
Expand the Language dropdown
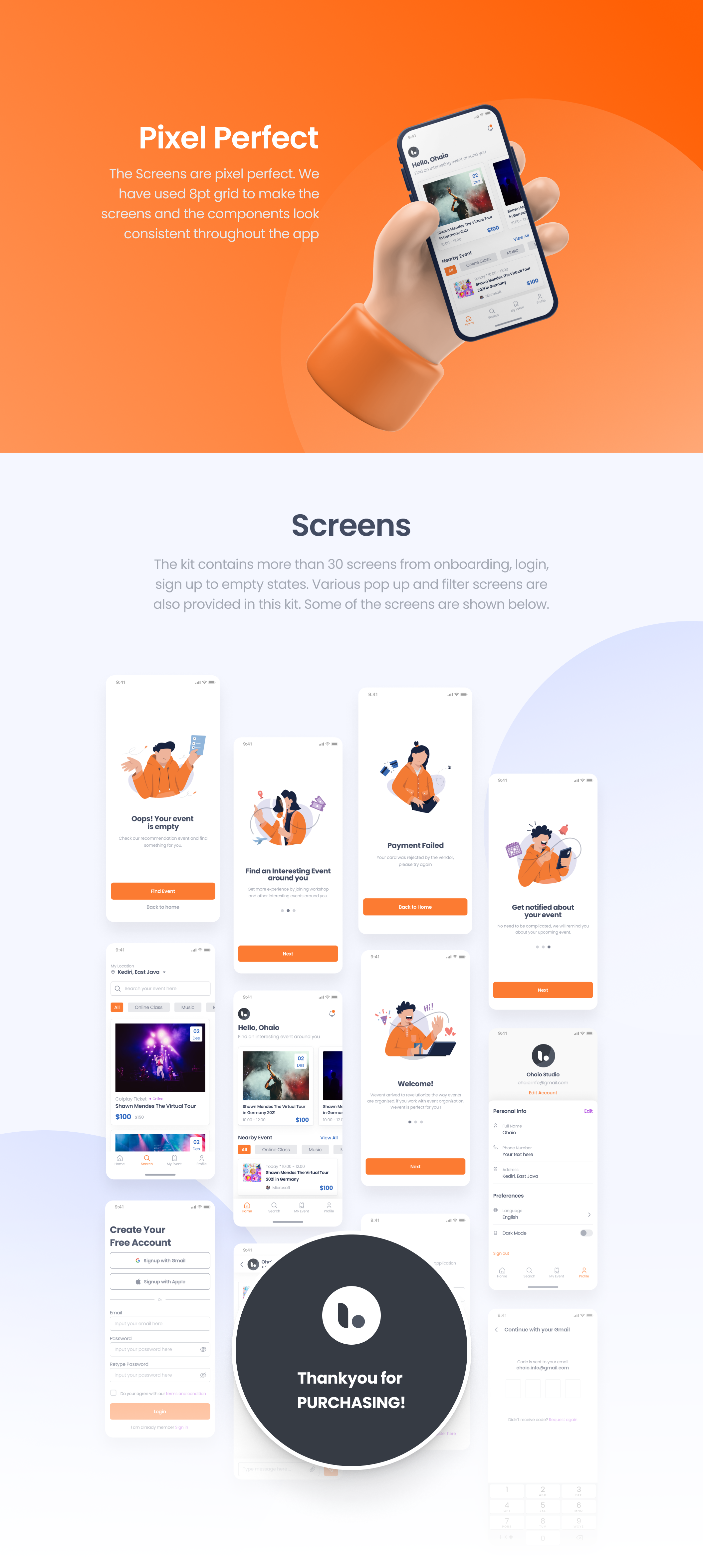coord(590,1214)
